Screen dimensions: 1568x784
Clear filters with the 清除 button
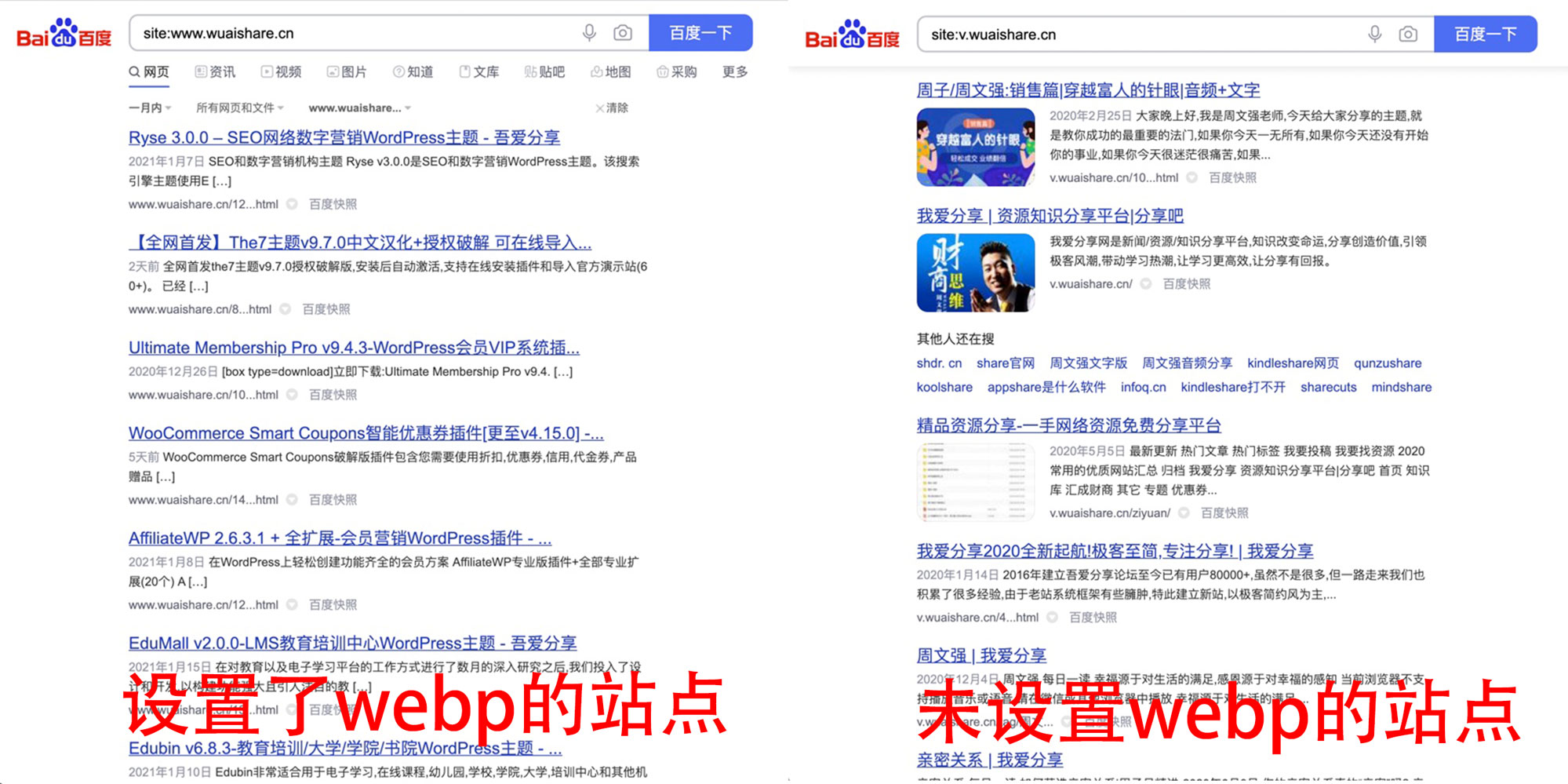[x=612, y=108]
